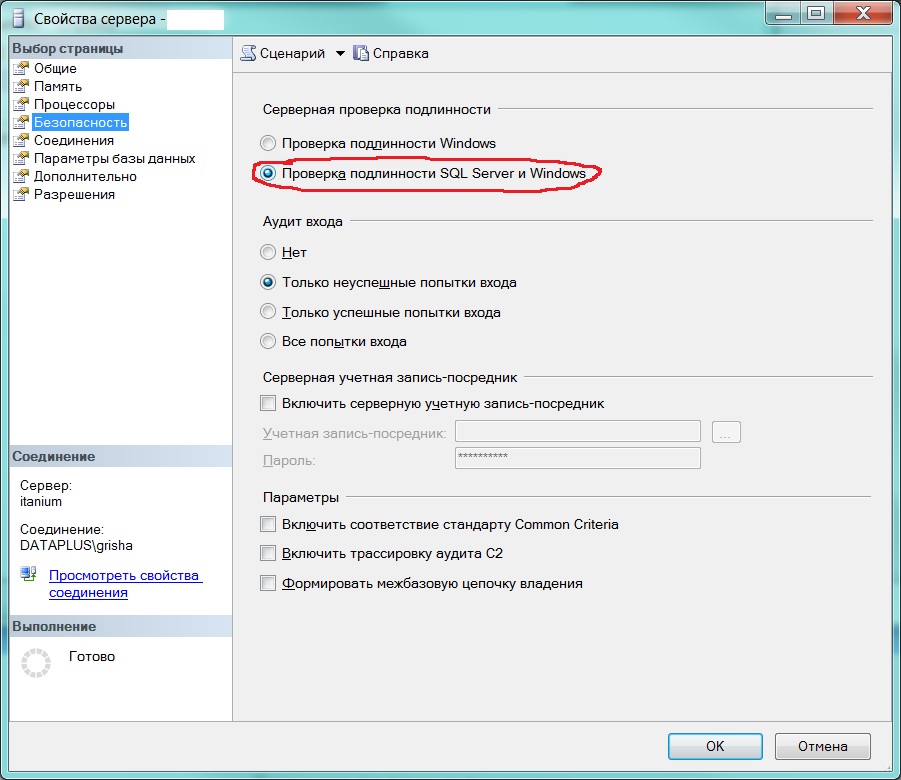This screenshot has height=780, width=901.
Task: Click the page icon beside Дополнительно
Action: (x=21, y=176)
